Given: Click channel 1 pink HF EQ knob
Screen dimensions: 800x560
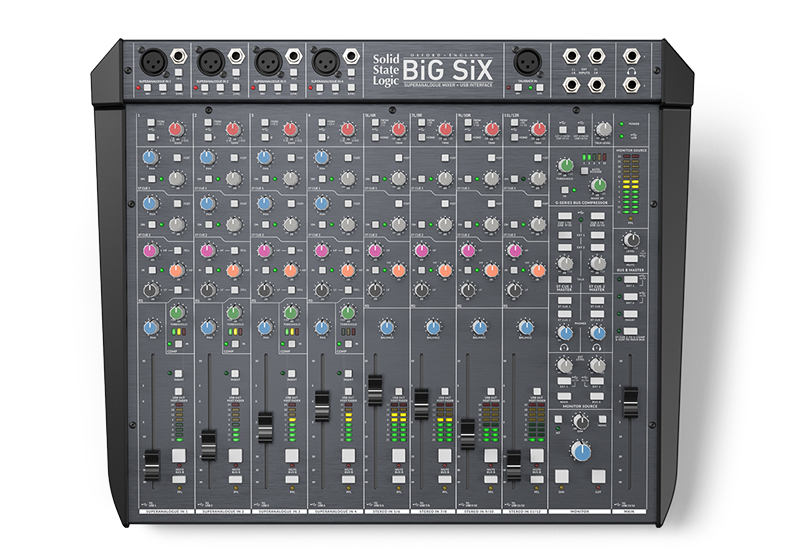Looking at the screenshot, I should tap(150, 250).
